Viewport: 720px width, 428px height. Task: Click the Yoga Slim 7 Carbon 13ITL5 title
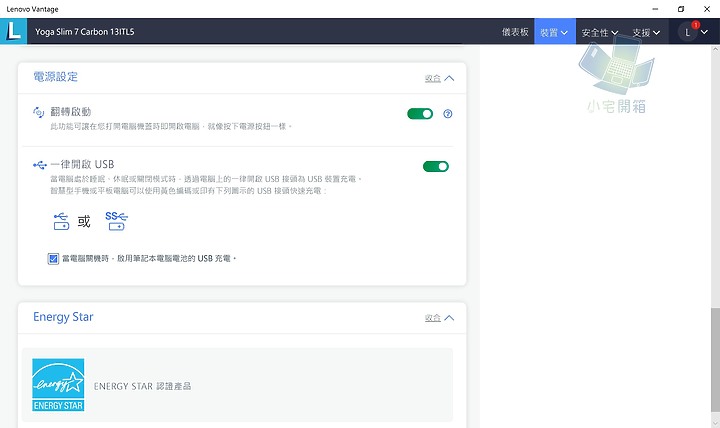point(85,32)
